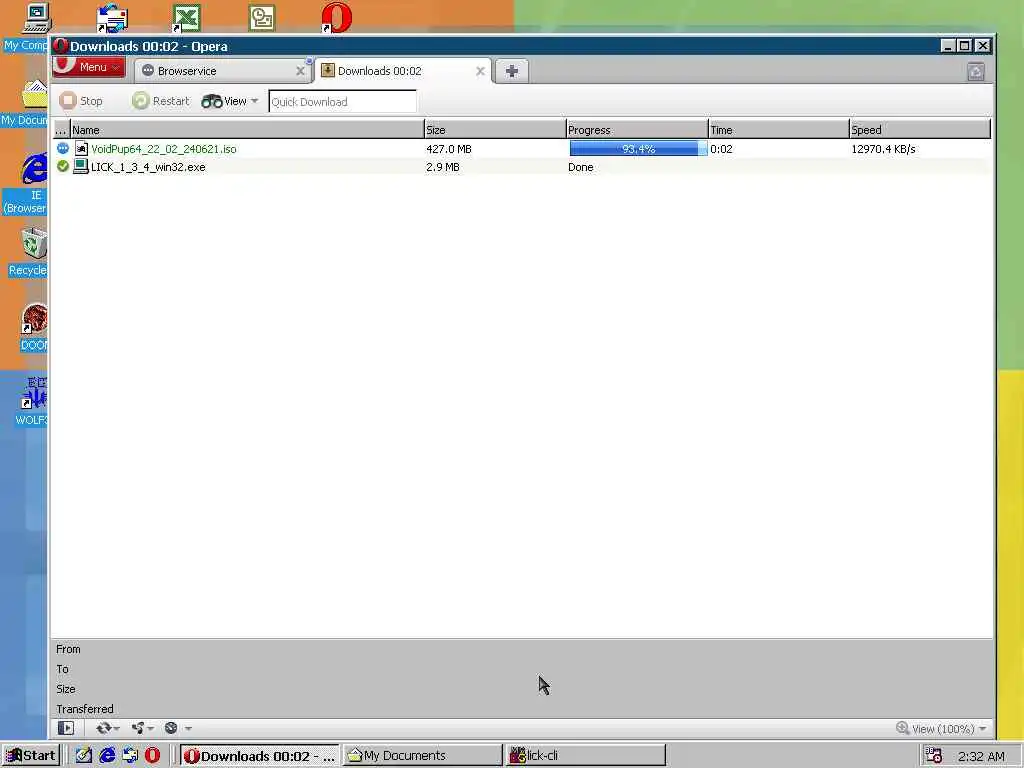Click the Done progress cell
The height and width of the screenshot is (768, 1024).
coord(581,167)
